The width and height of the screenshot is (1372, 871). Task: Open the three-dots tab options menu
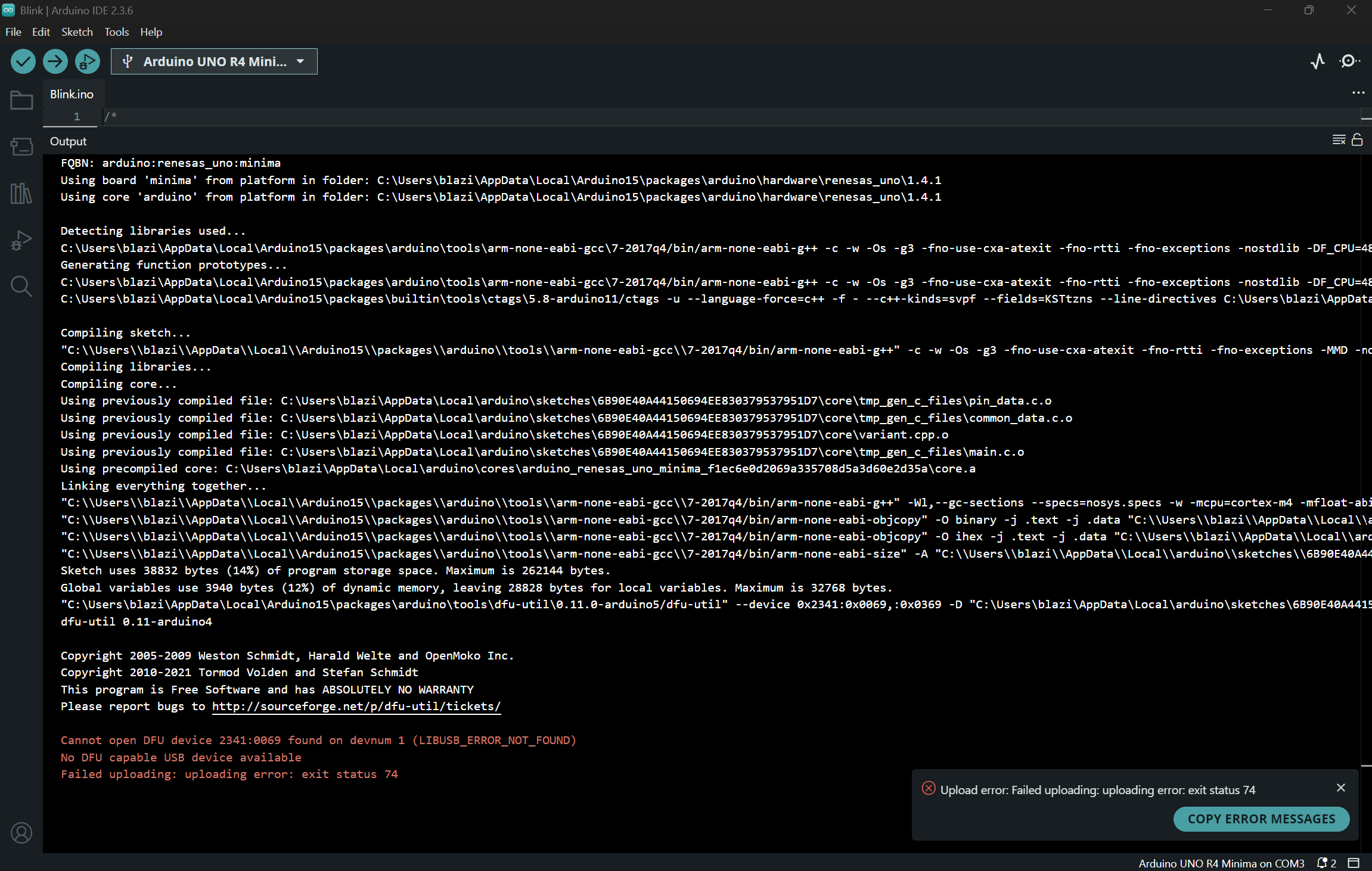click(1358, 93)
